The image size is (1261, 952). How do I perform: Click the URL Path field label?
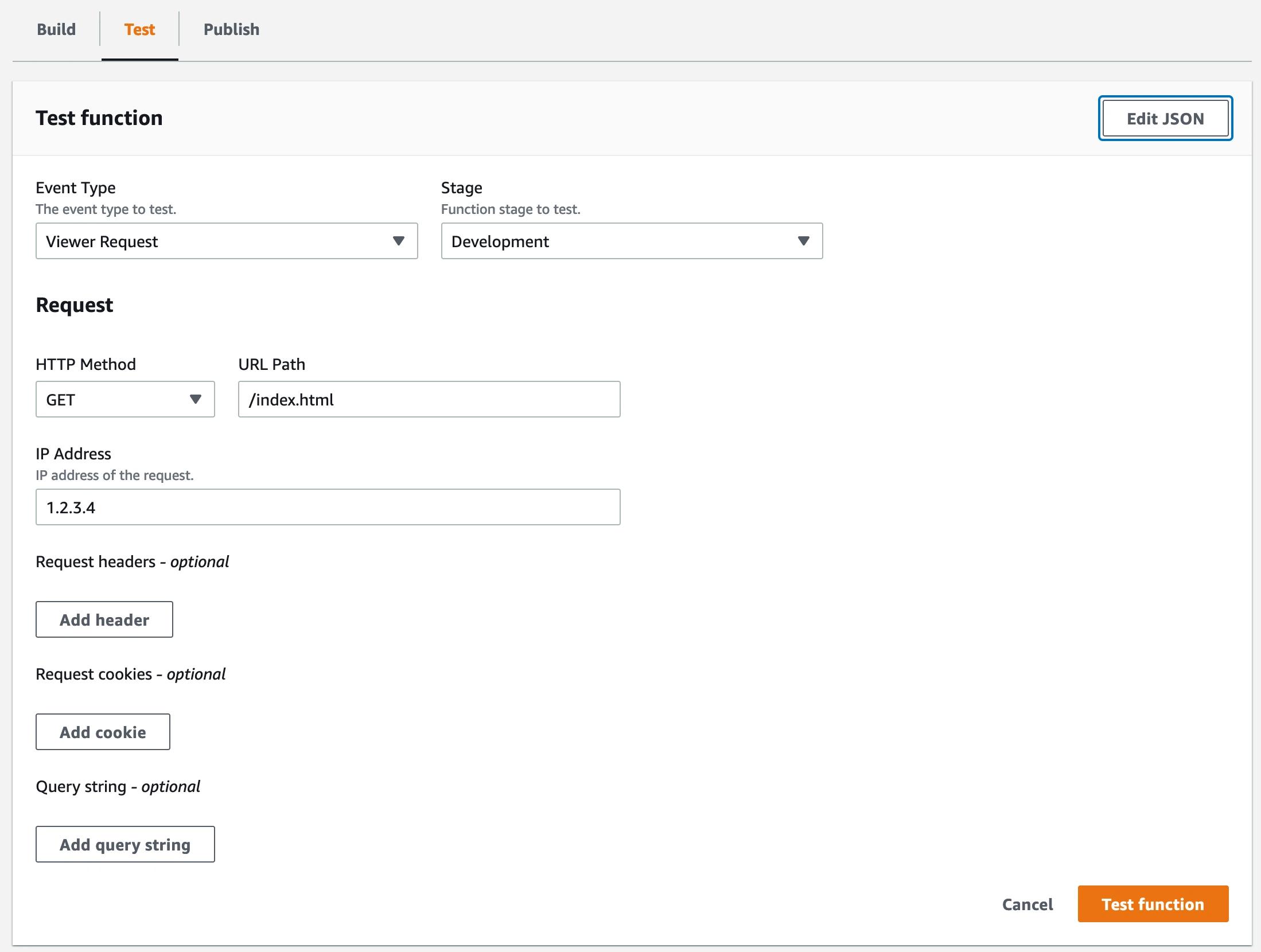pos(271,364)
